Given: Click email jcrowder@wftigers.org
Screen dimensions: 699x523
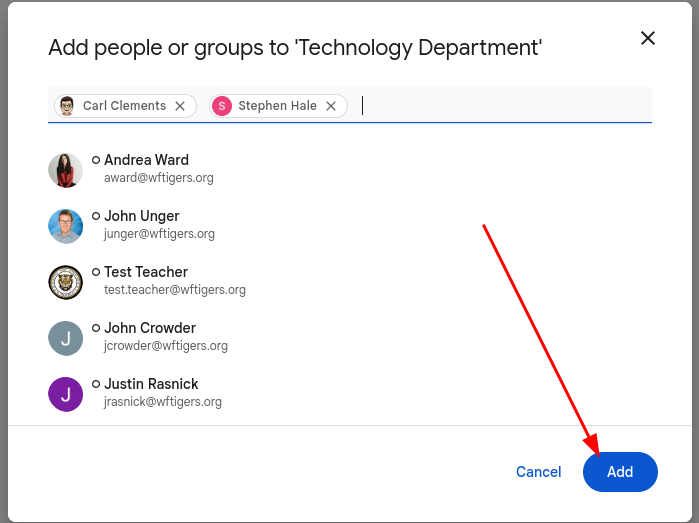Looking at the screenshot, I should (x=166, y=346).
